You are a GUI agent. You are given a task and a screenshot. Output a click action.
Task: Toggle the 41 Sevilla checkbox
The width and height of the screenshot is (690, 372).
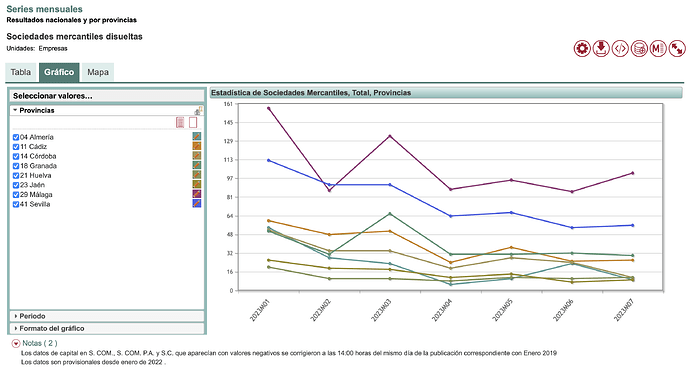[16, 204]
